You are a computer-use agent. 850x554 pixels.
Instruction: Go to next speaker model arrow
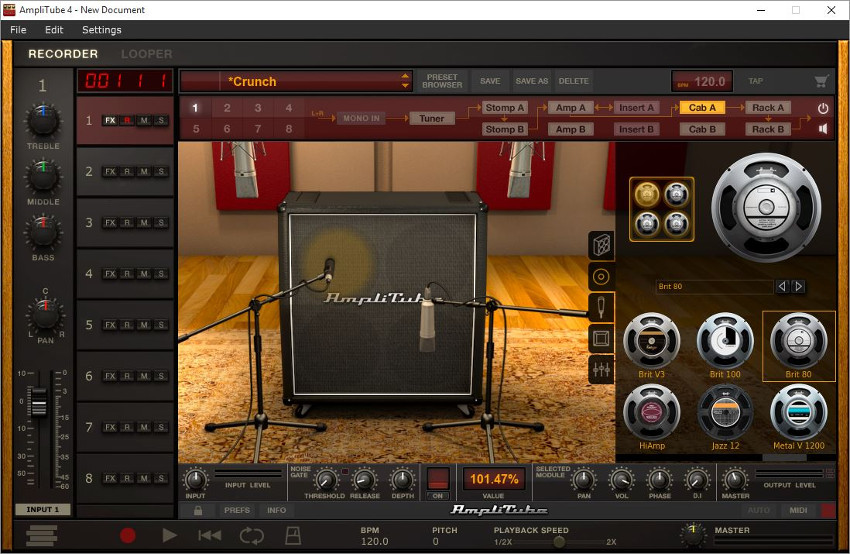798,286
